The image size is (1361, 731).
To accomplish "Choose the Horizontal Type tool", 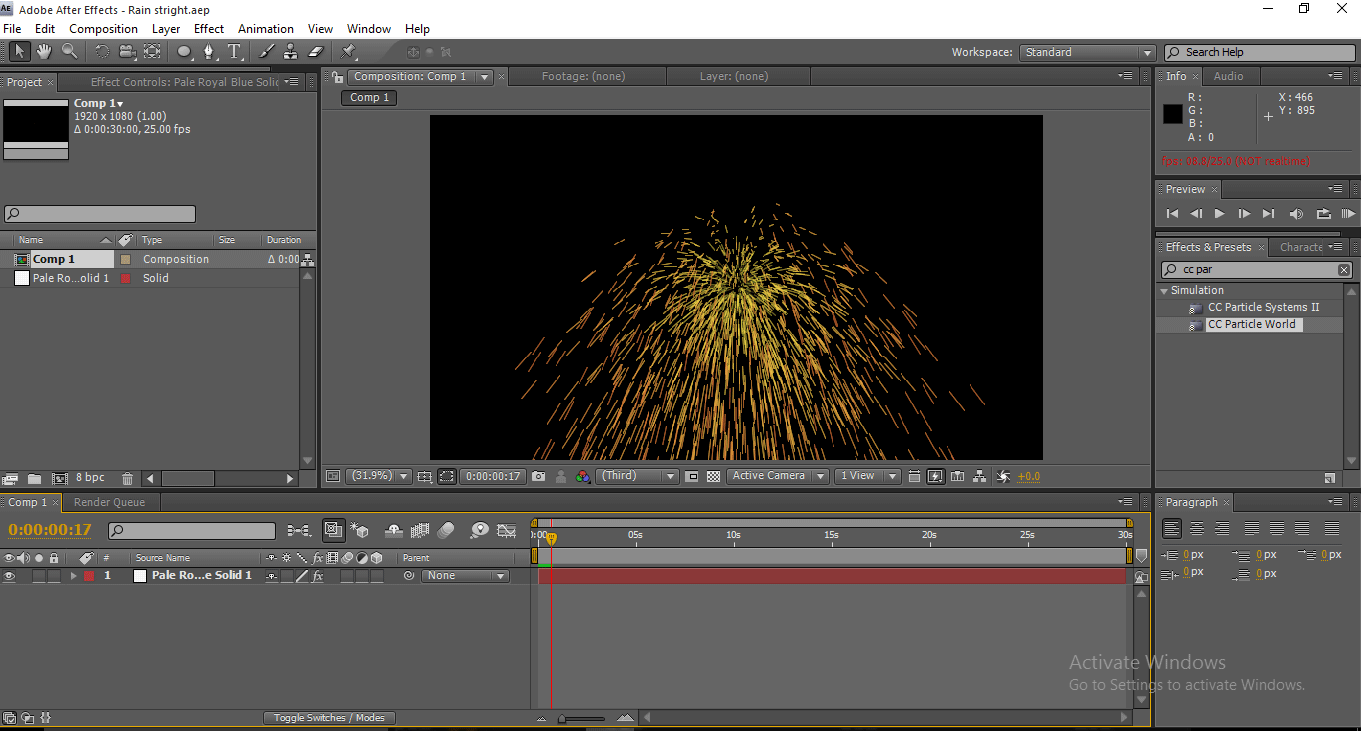I will pos(234,51).
